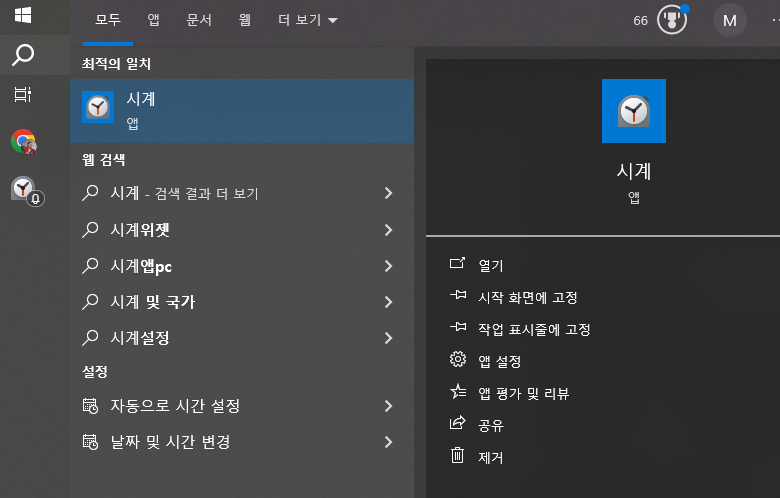Click the search icon beside 시계앱pc
Screen dimensions: 780x498
pyautogui.click(x=90, y=266)
